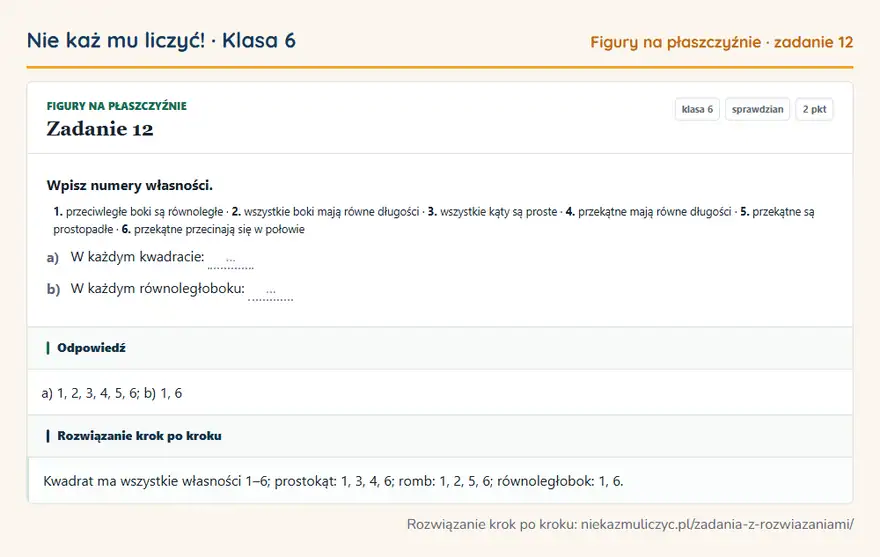Open the 'Odpowiedź' section header
The width and height of the screenshot is (880, 557).
pos(91,348)
